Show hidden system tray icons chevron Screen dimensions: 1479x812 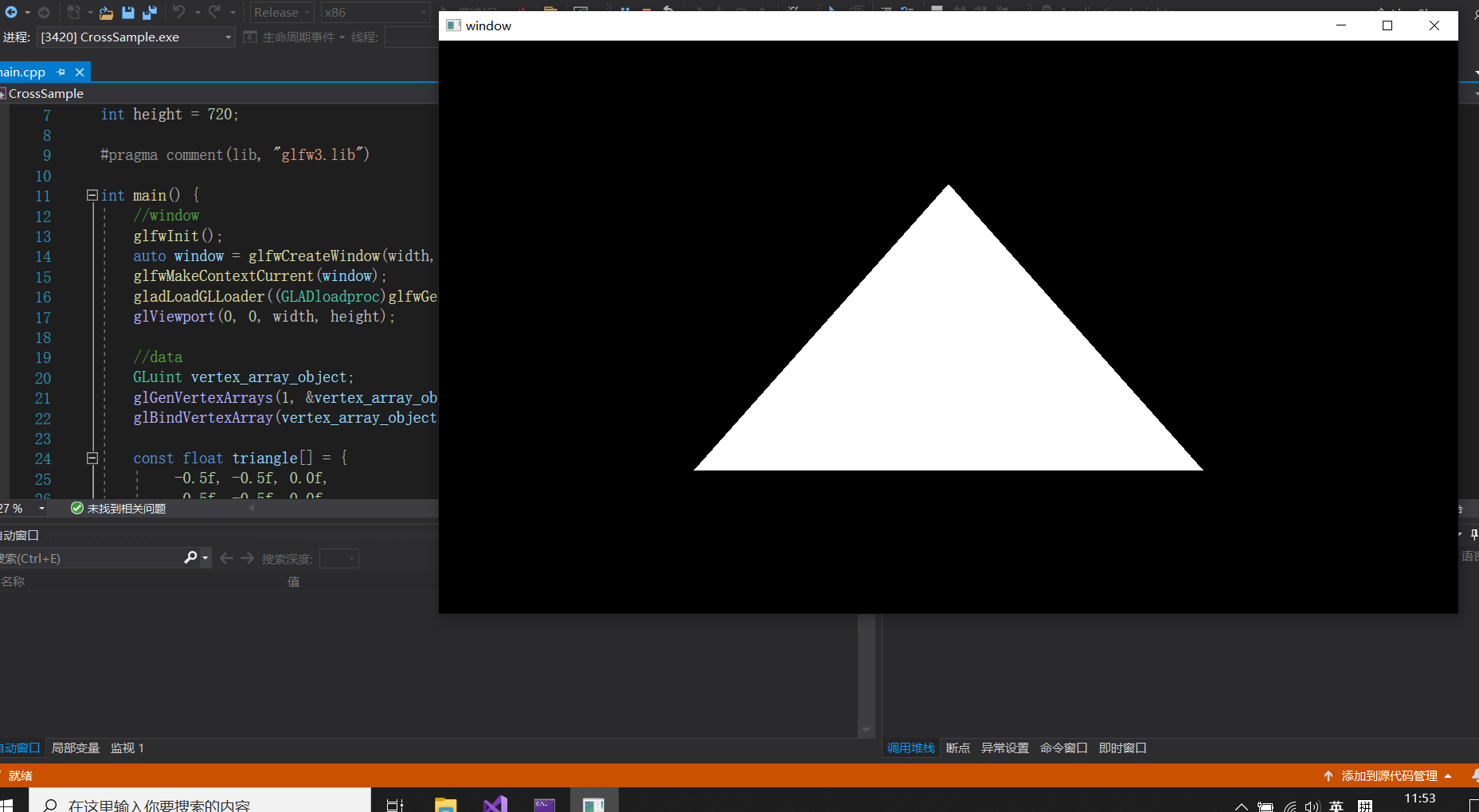(1241, 806)
